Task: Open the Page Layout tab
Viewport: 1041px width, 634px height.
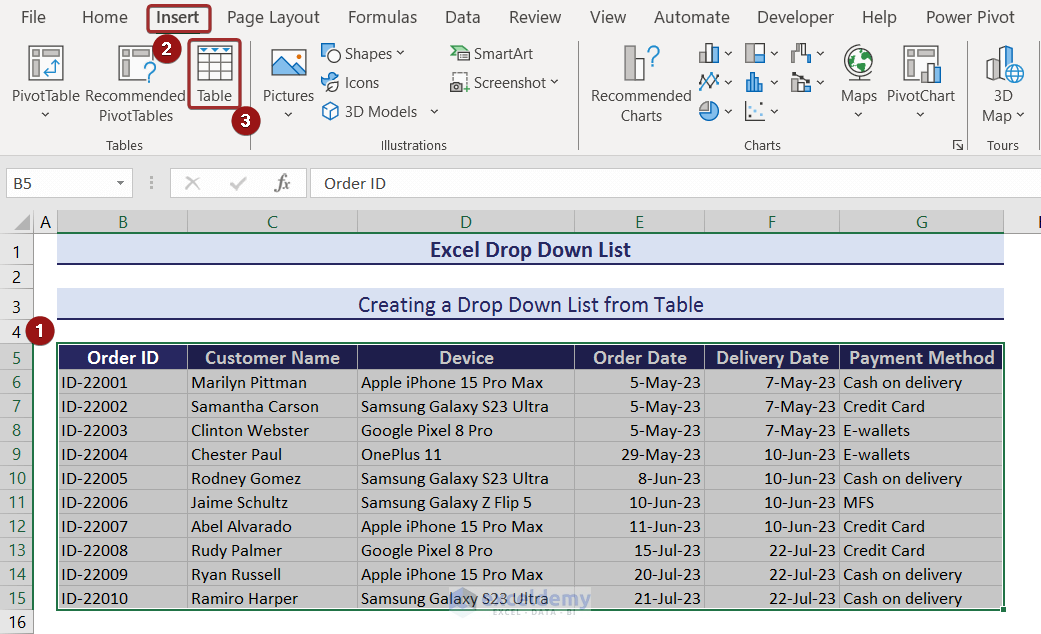Action: coord(273,17)
